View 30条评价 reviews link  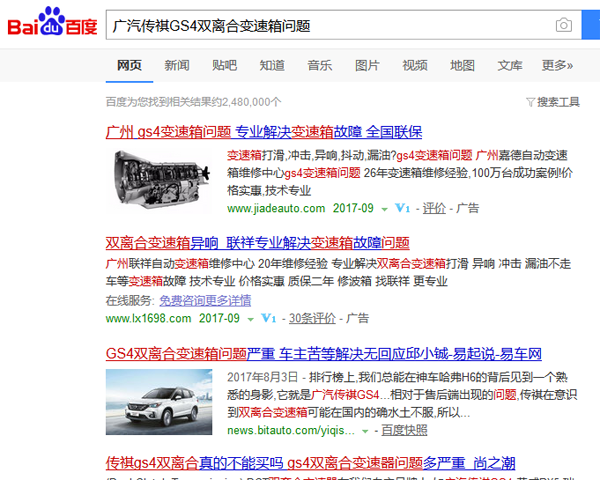point(311,319)
